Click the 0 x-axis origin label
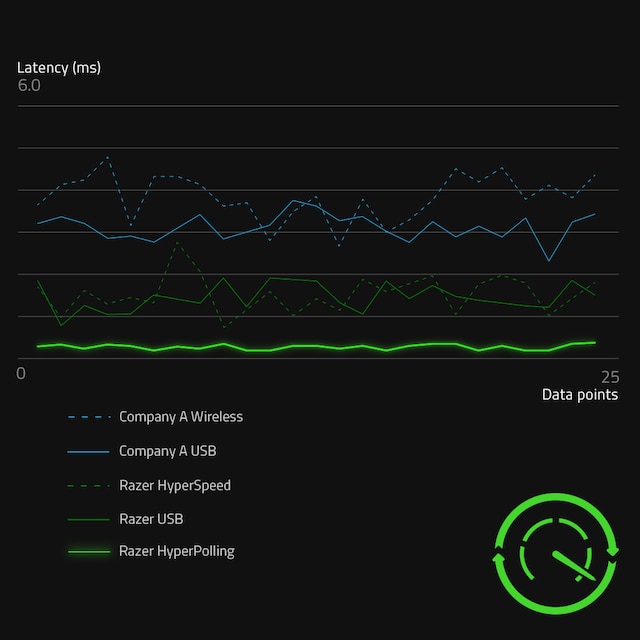This screenshot has height=640, width=640. pyautogui.click(x=21, y=374)
